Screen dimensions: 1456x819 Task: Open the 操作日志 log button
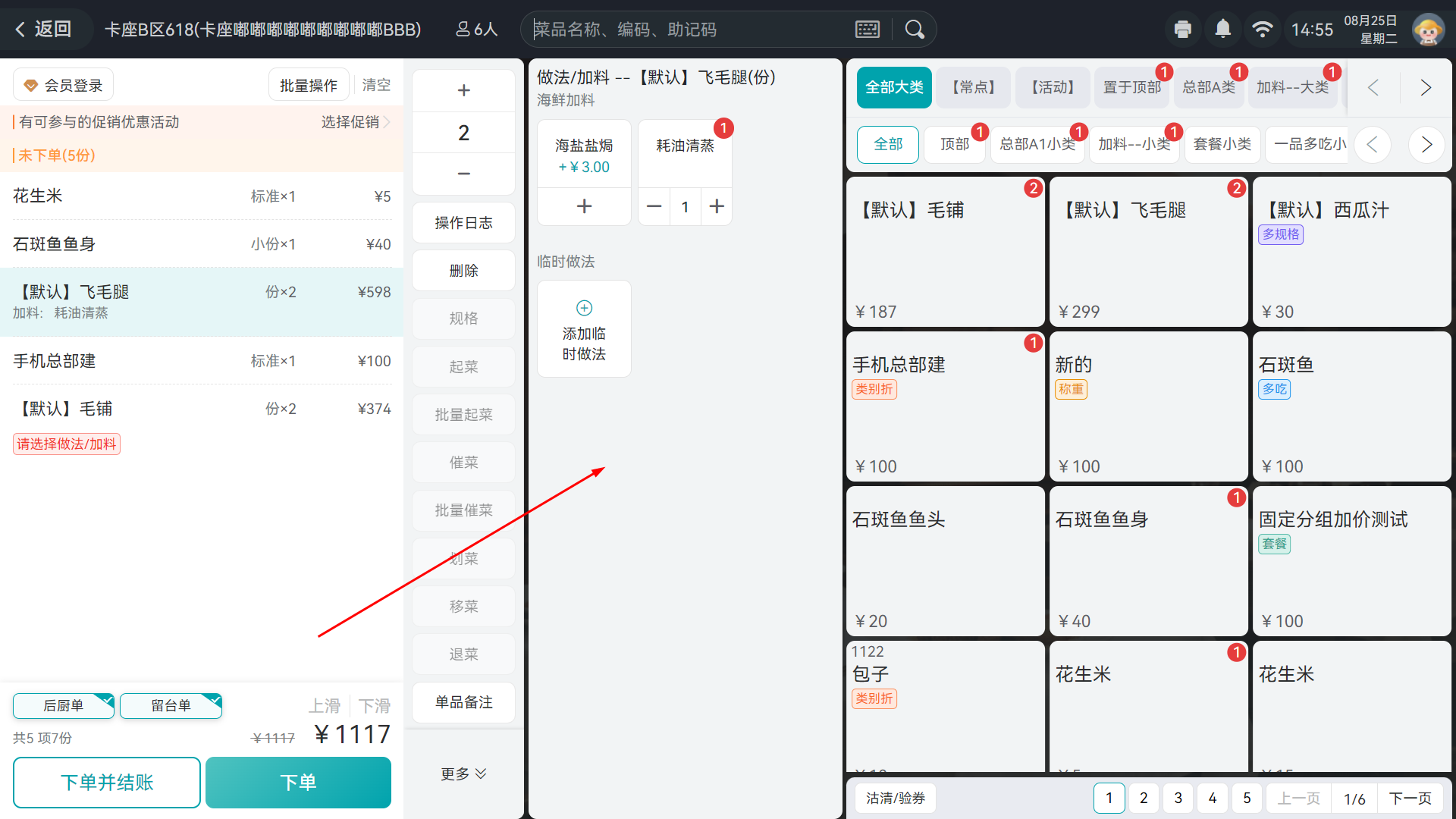464,222
